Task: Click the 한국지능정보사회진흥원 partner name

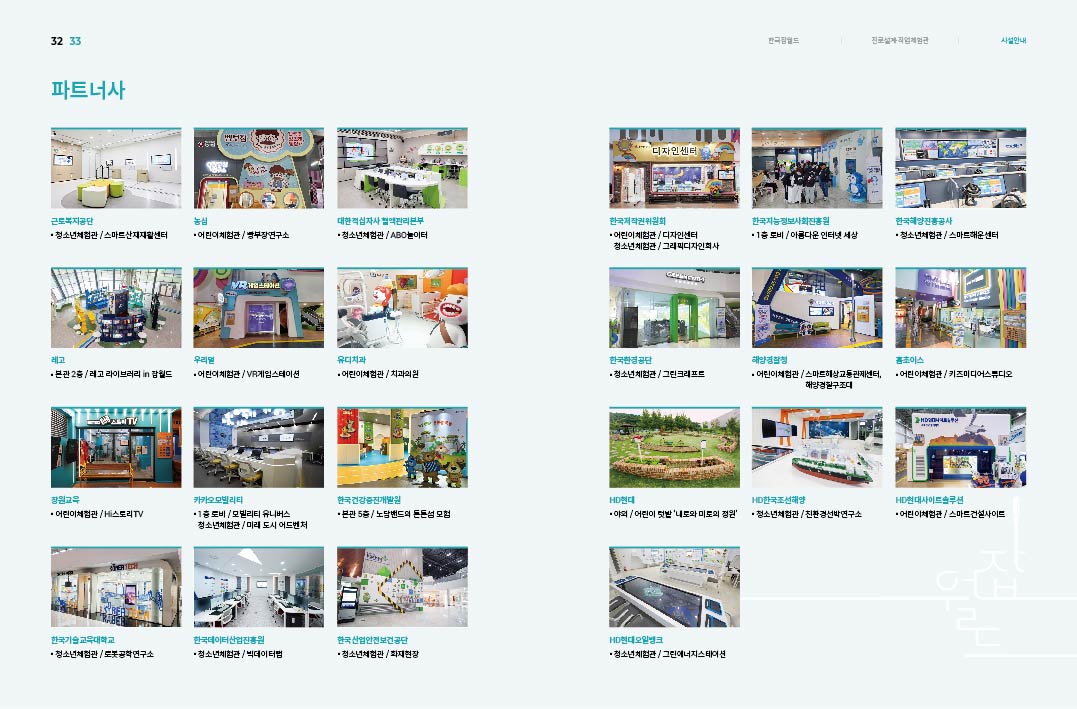Action: click(x=791, y=221)
